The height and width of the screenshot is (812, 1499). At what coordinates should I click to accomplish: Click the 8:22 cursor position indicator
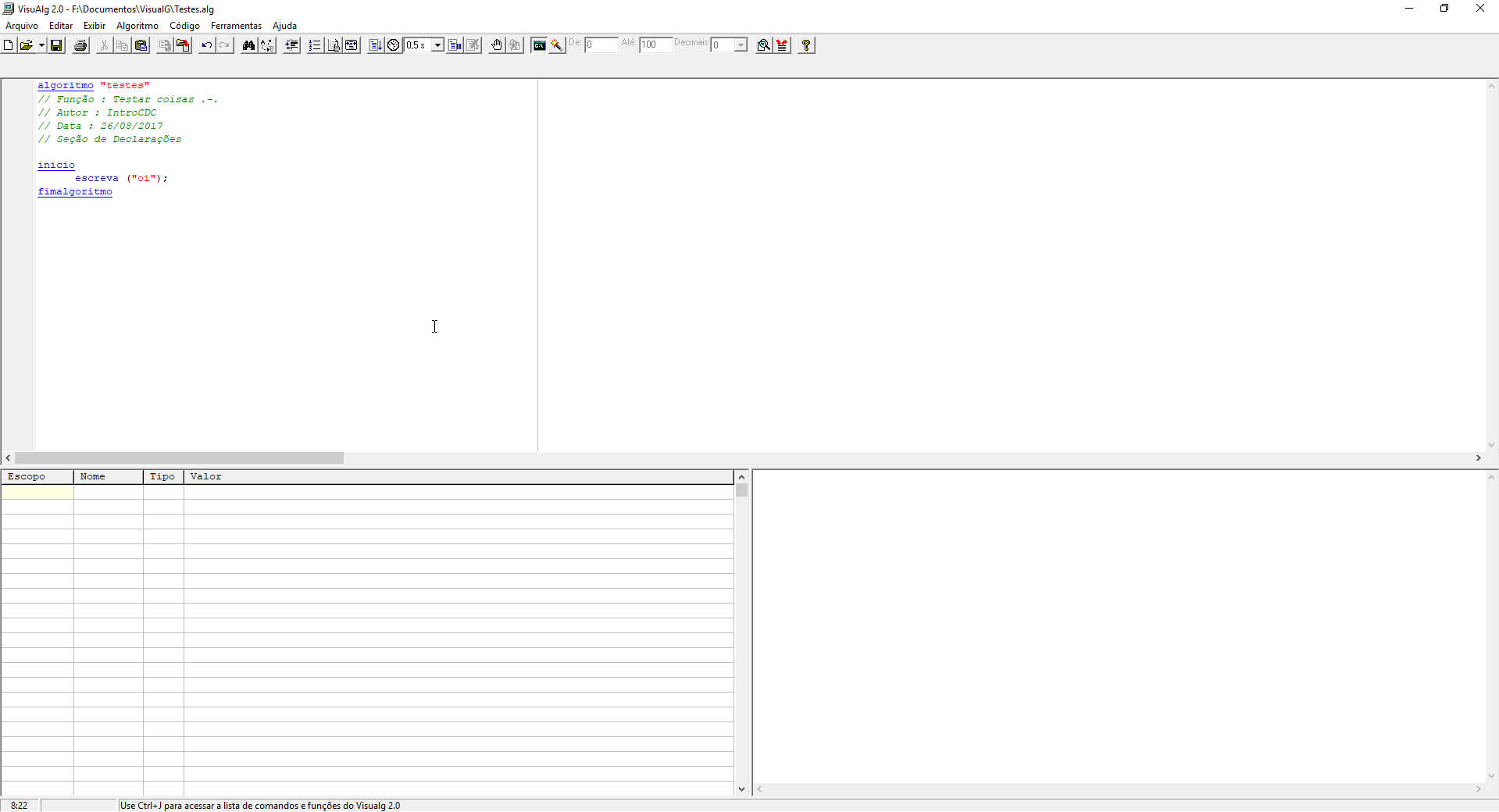[x=20, y=806]
